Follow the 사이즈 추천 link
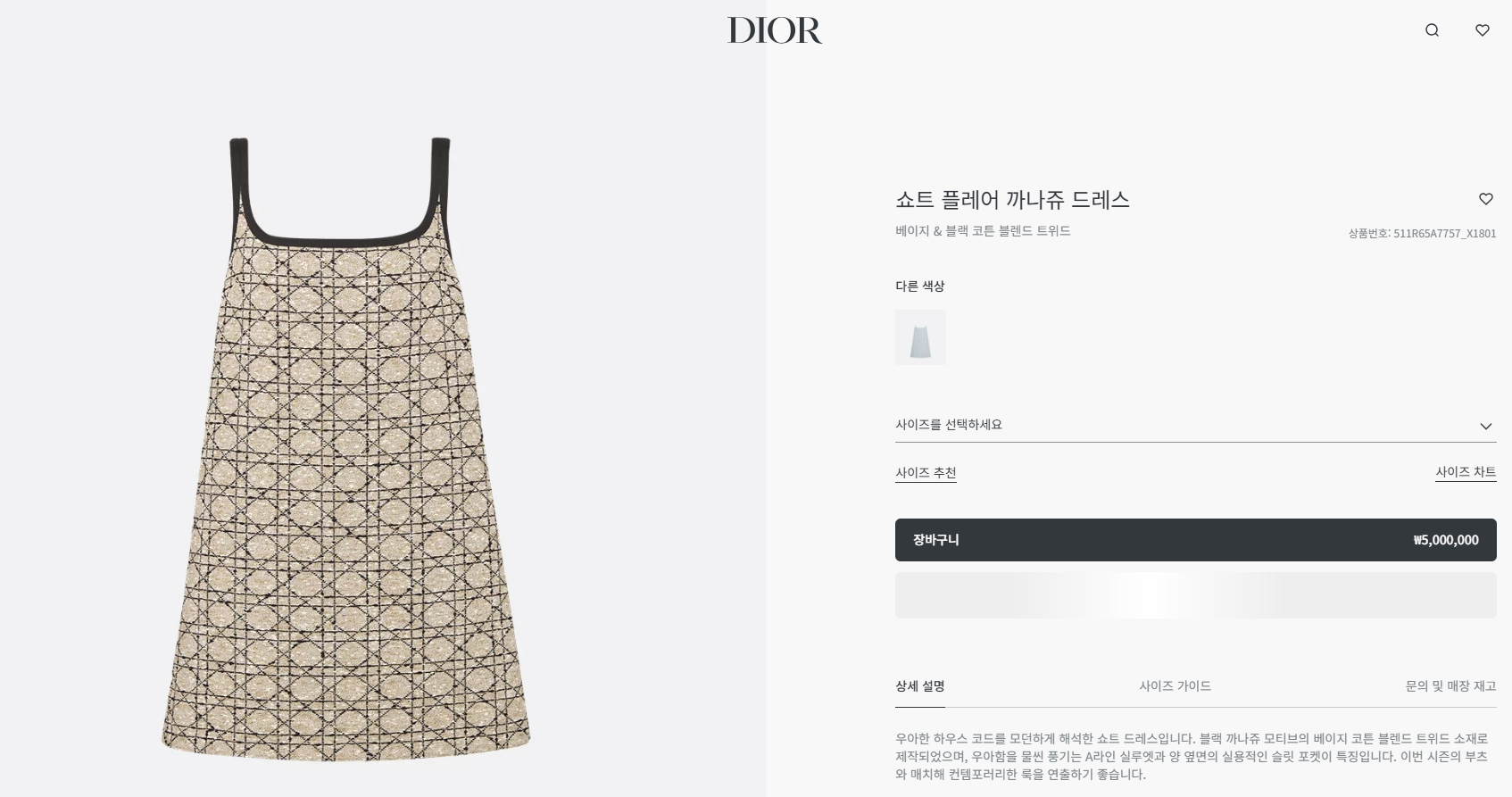 [926, 472]
